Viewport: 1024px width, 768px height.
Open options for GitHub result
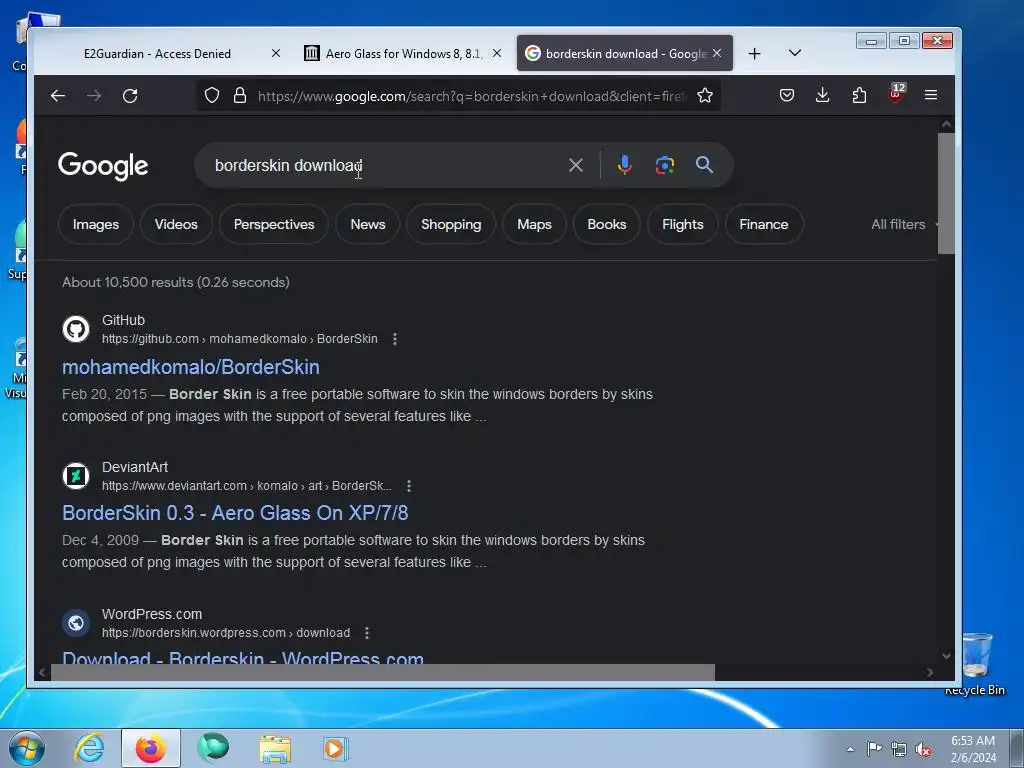pos(394,339)
